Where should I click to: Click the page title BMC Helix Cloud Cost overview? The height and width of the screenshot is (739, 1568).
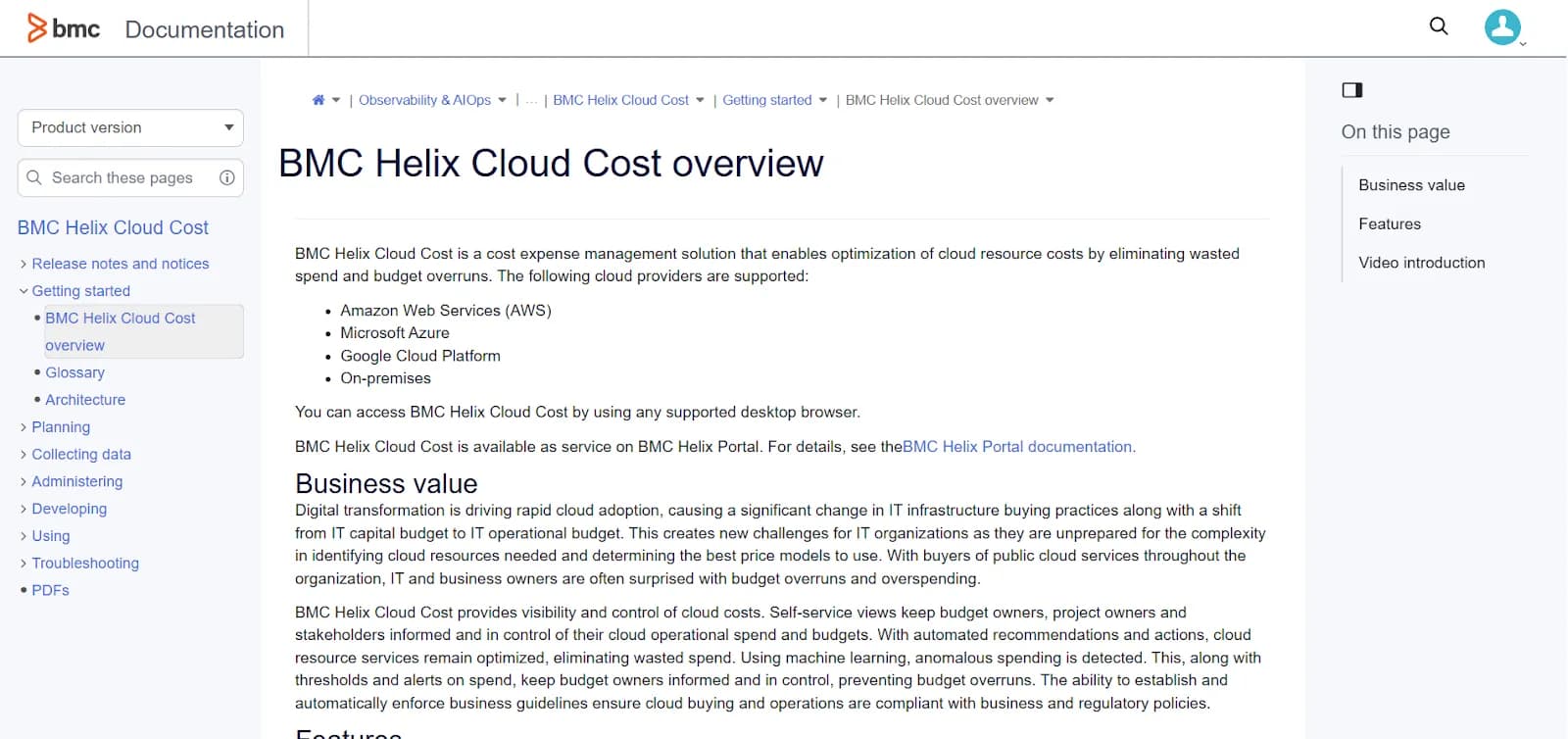click(x=551, y=163)
